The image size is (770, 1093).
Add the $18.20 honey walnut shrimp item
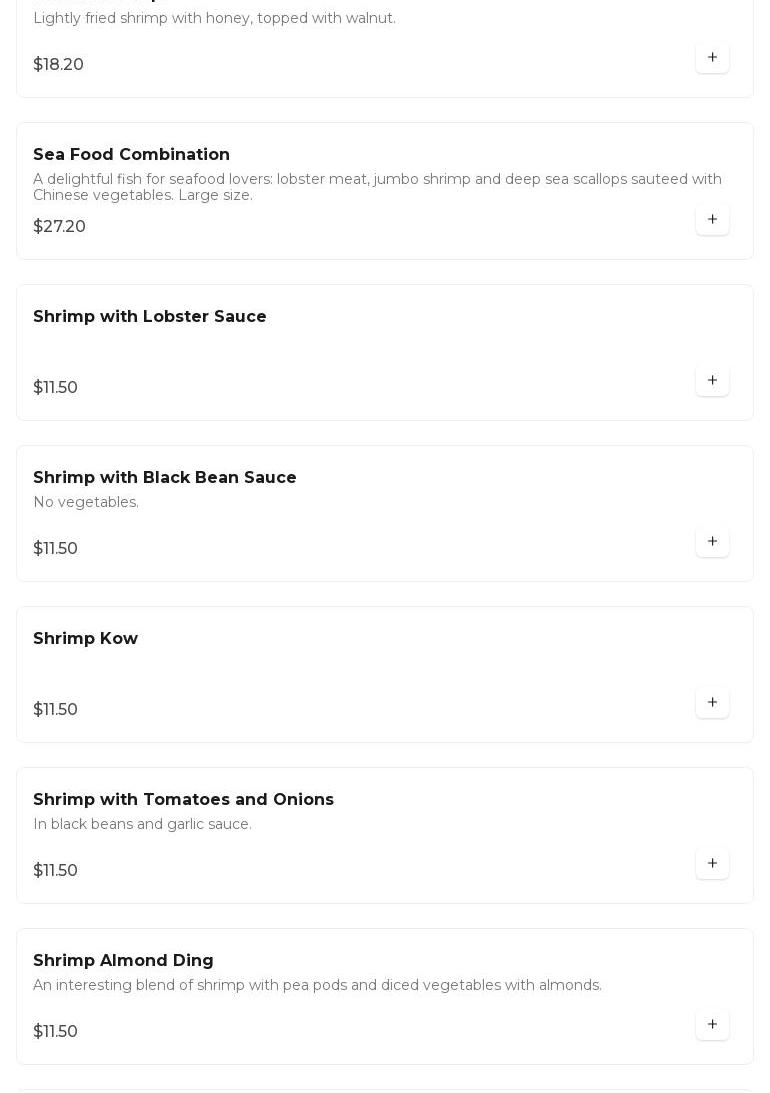(x=712, y=58)
